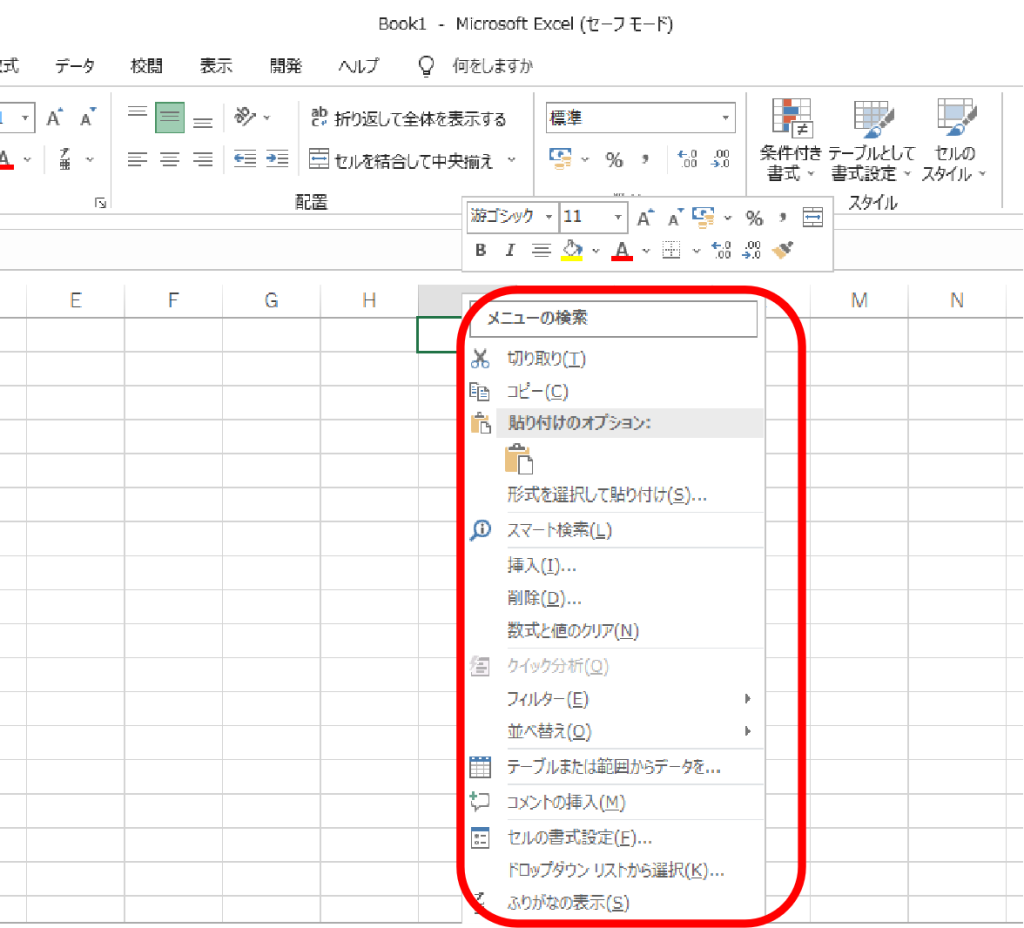Toggle Bold in the mini toolbar

[481, 250]
